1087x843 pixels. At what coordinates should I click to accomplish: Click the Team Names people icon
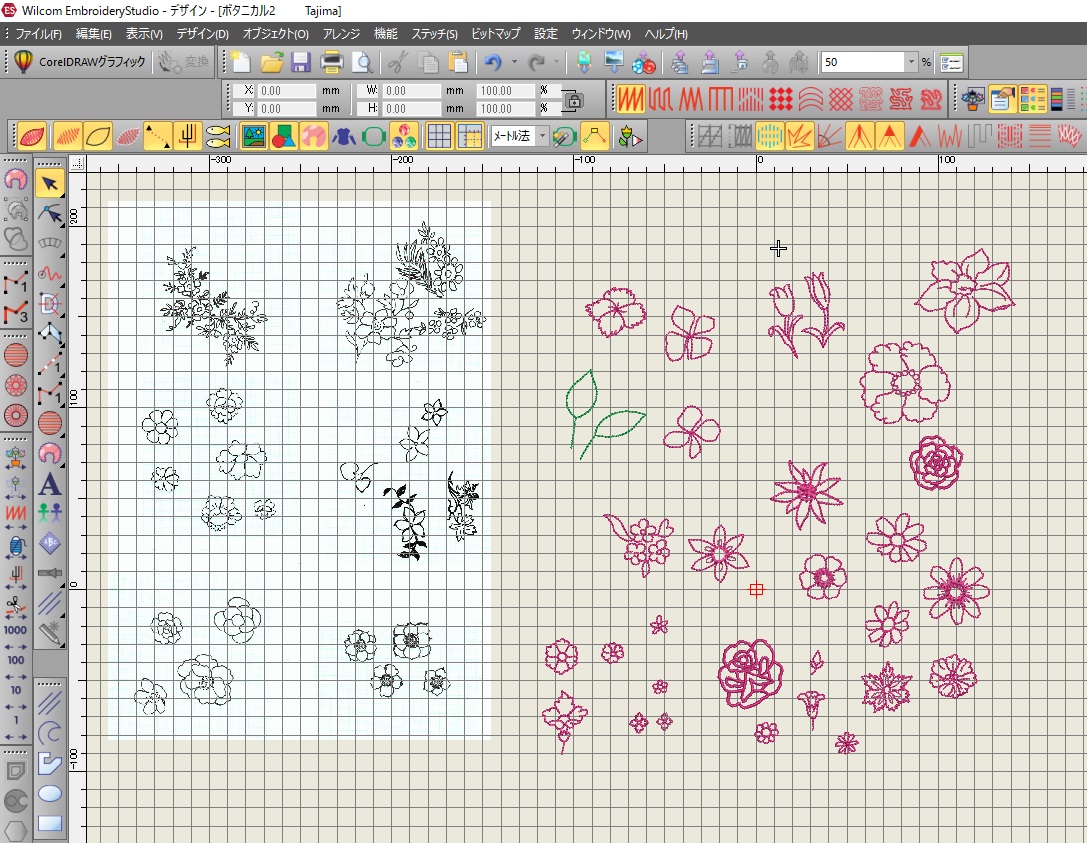49,513
